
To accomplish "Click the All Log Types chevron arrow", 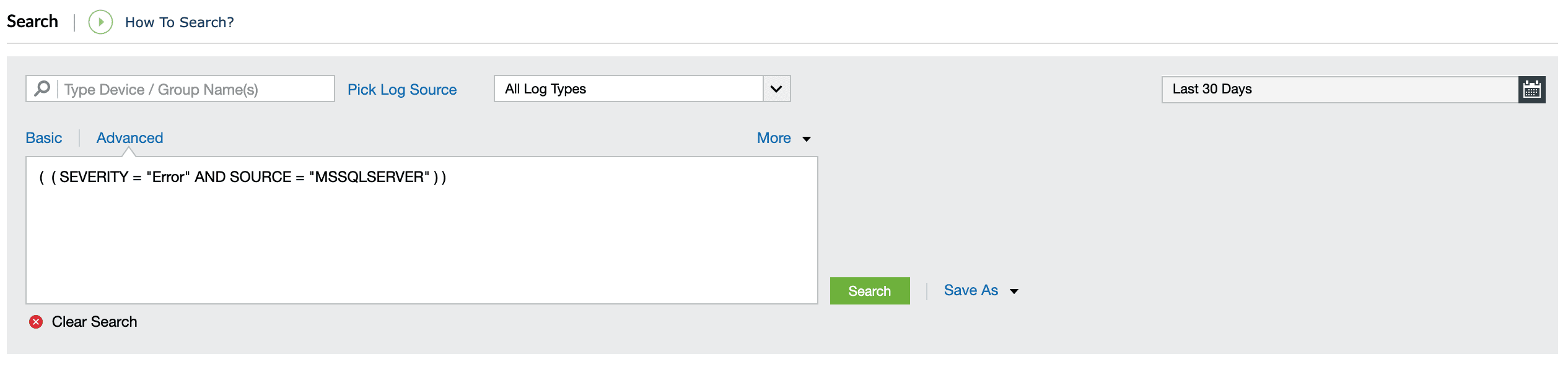I will pyautogui.click(x=776, y=89).
